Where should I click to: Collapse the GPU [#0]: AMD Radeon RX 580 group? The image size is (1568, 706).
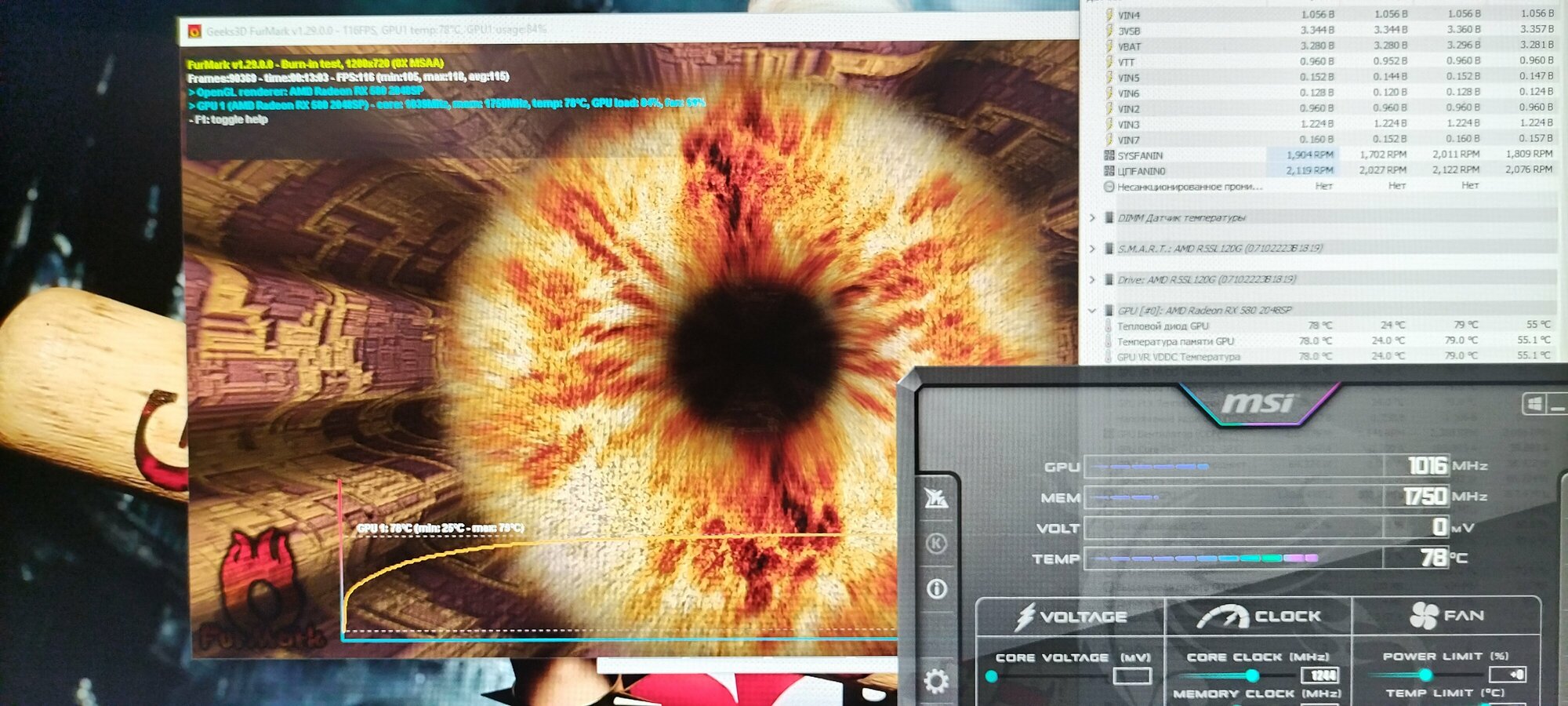point(1092,311)
